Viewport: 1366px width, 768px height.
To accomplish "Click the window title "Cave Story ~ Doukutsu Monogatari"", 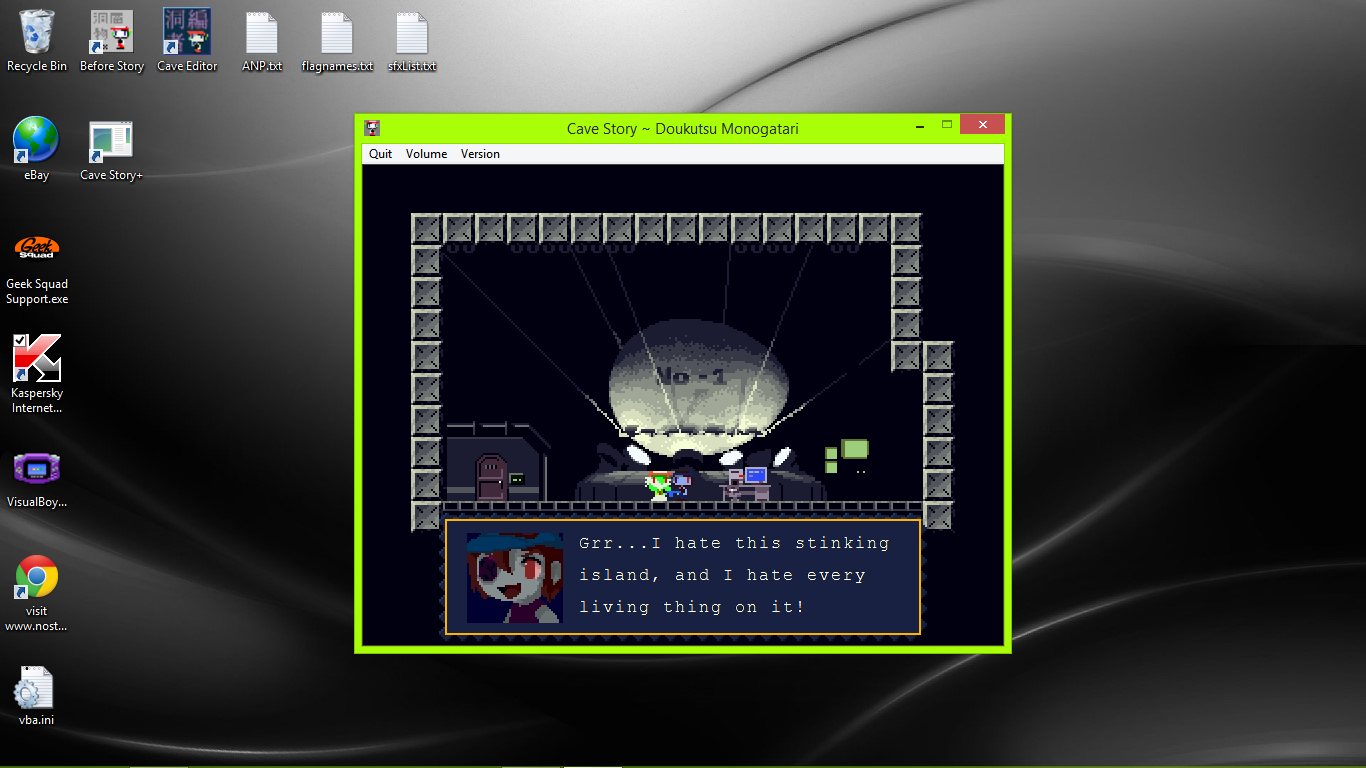I will [x=682, y=128].
